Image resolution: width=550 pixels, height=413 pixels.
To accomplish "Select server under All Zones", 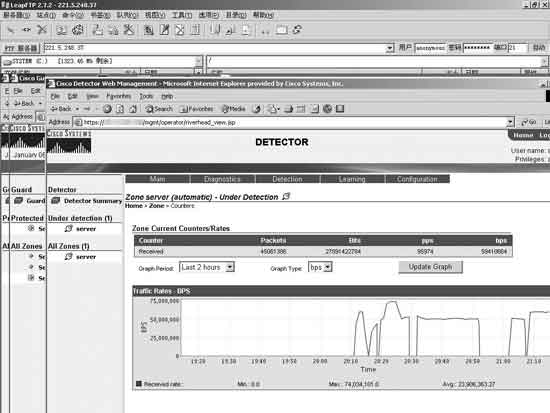I will pos(86,257).
